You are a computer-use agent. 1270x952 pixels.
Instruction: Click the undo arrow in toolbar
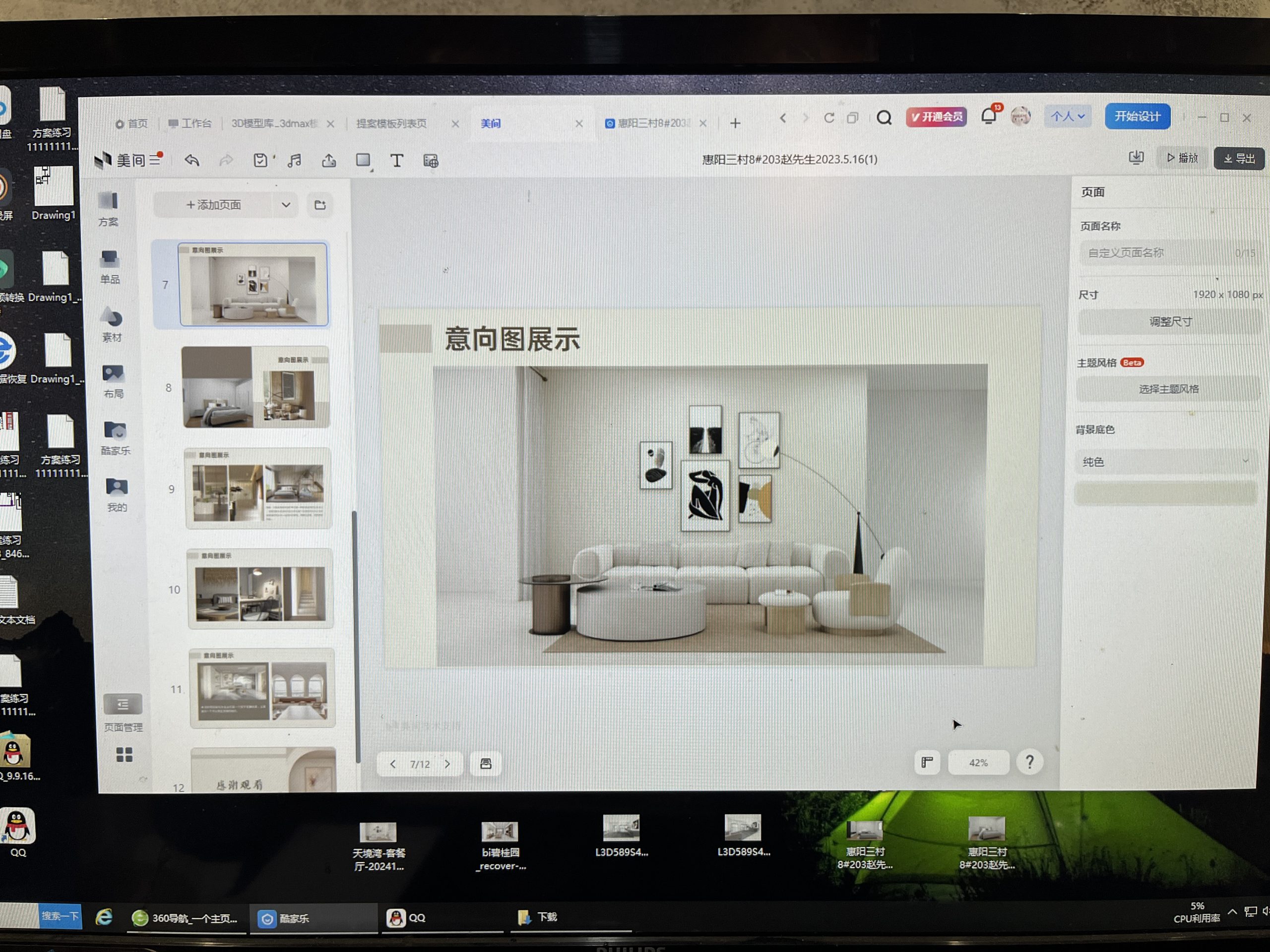coord(192,161)
